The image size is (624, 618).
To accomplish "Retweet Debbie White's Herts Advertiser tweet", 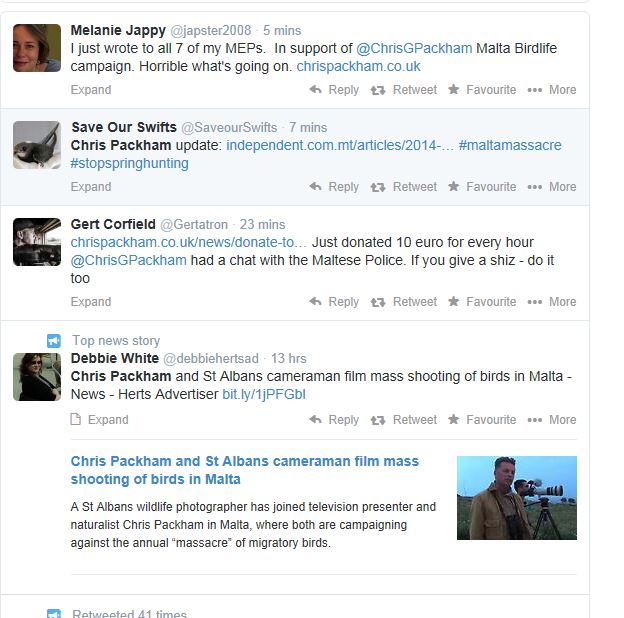I will point(404,420).
